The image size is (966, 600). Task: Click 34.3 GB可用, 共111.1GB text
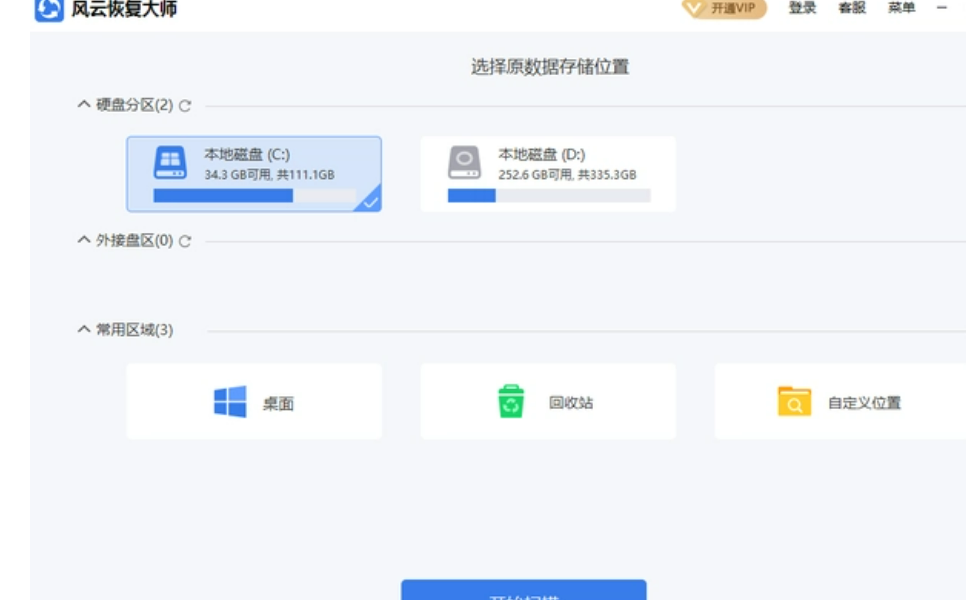point(269,174)
